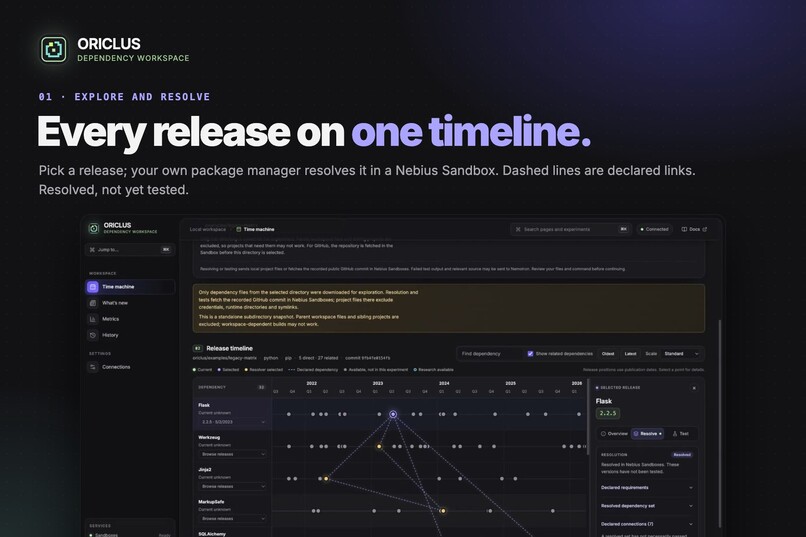Image resolution: width=806 pixels, height=537 pixels.
Task: Click the Flask title in selected release panel
Action: [603, 401]
